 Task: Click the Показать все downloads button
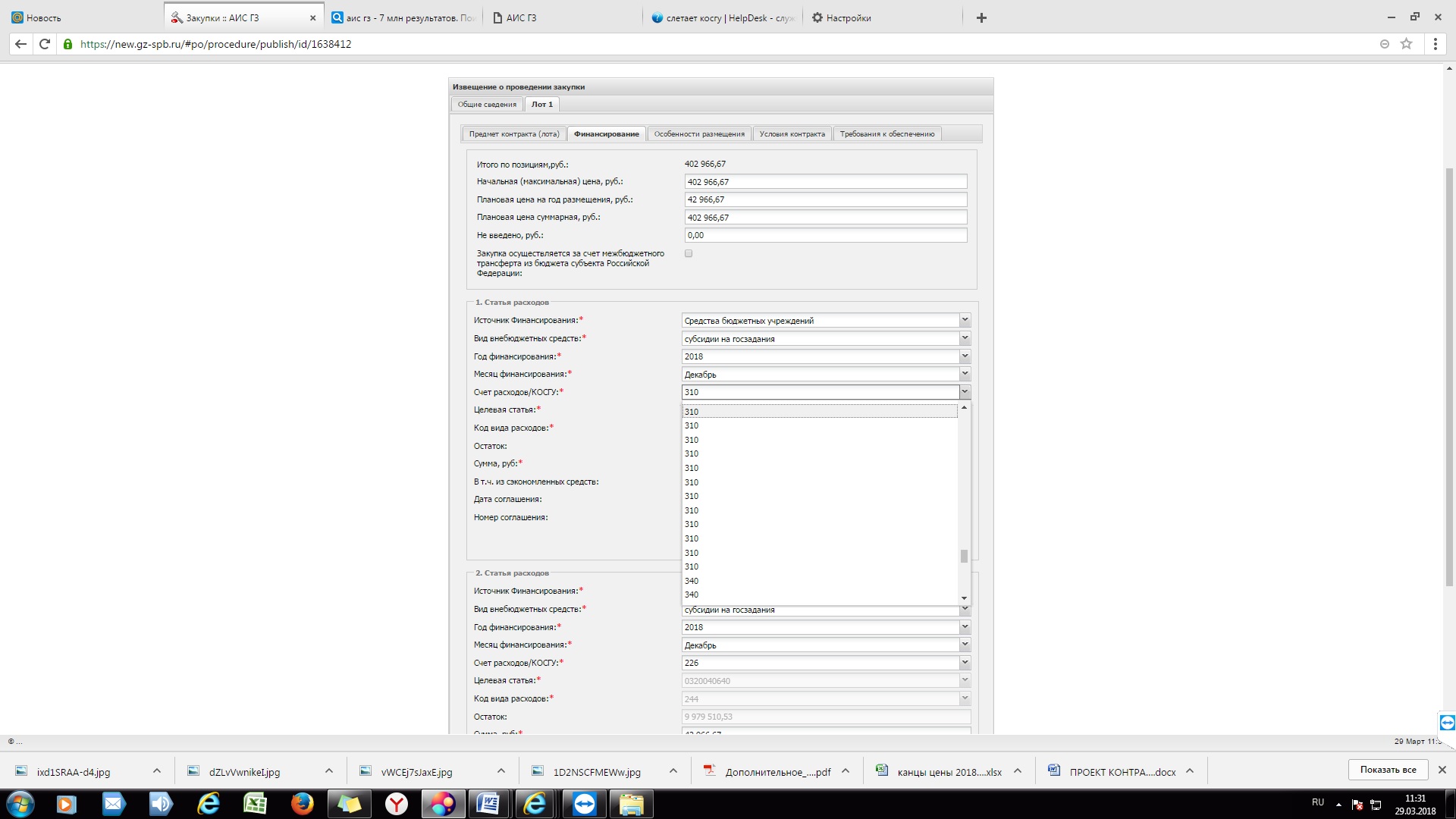[x=1387, y=770]
